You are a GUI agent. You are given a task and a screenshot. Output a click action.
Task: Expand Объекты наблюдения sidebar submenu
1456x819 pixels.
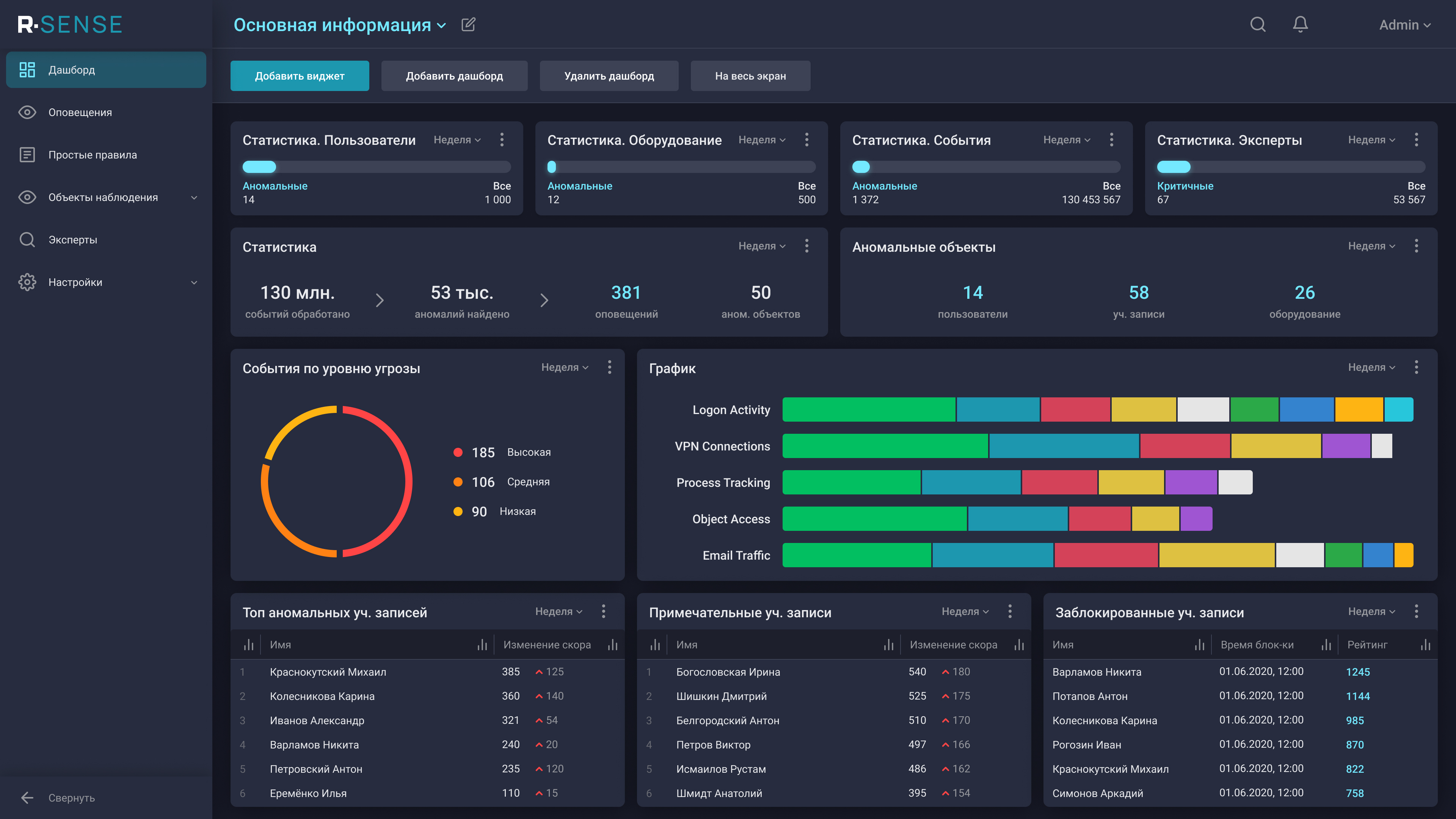[x=194, y=197]
